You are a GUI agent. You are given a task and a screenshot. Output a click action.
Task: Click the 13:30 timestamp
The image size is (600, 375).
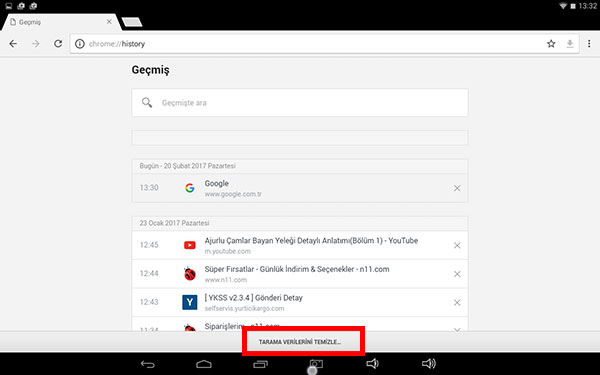[x=149, y=188]
